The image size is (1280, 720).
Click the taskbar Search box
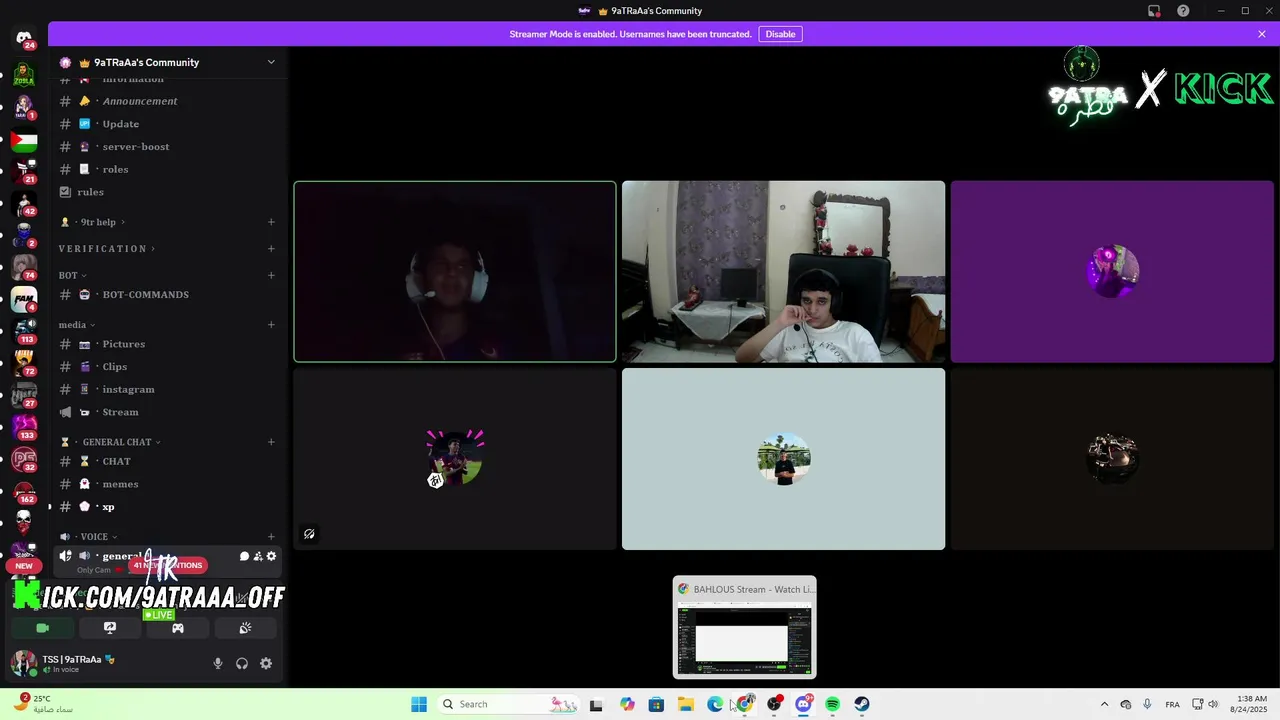(510, 704)
